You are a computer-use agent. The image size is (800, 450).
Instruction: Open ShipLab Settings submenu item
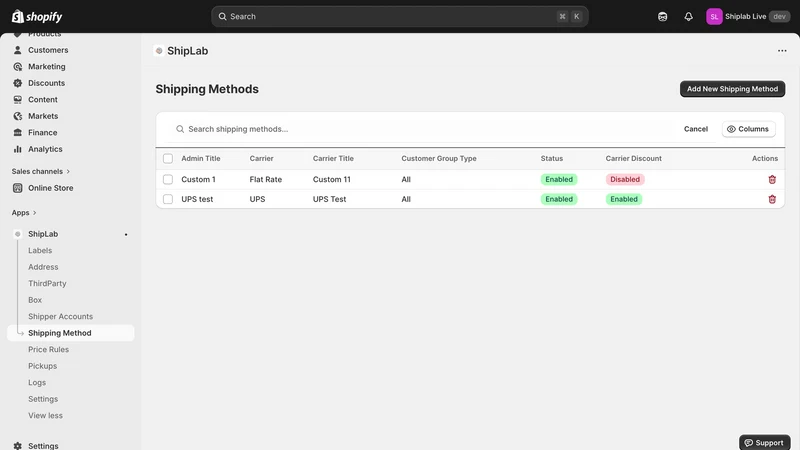pyautogui.click(x=43, y=399)
